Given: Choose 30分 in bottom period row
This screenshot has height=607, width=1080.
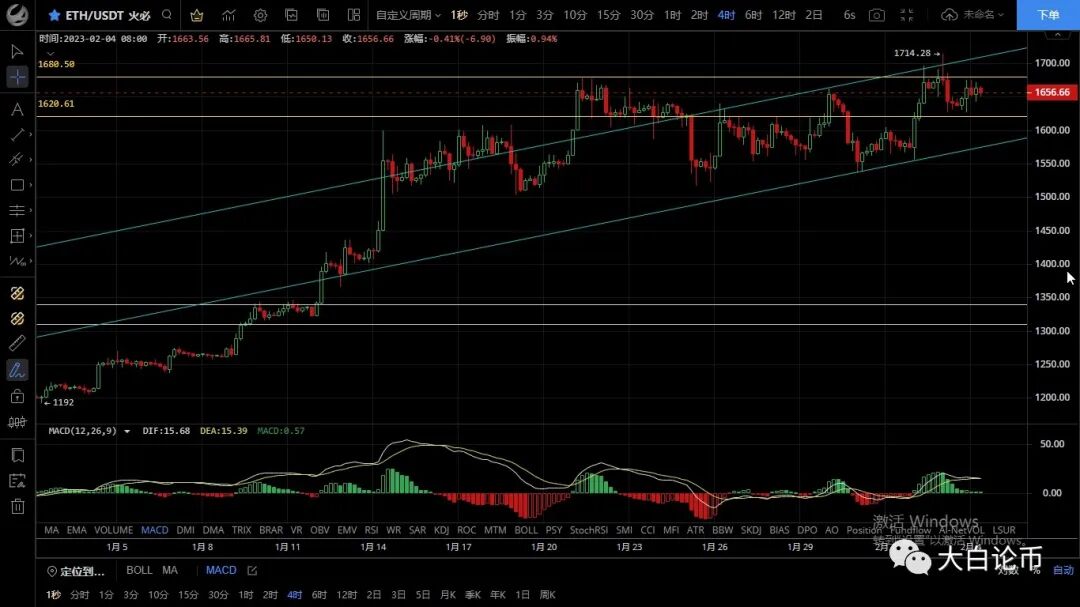Looking at the screenshot, I should tap(218, 595).
